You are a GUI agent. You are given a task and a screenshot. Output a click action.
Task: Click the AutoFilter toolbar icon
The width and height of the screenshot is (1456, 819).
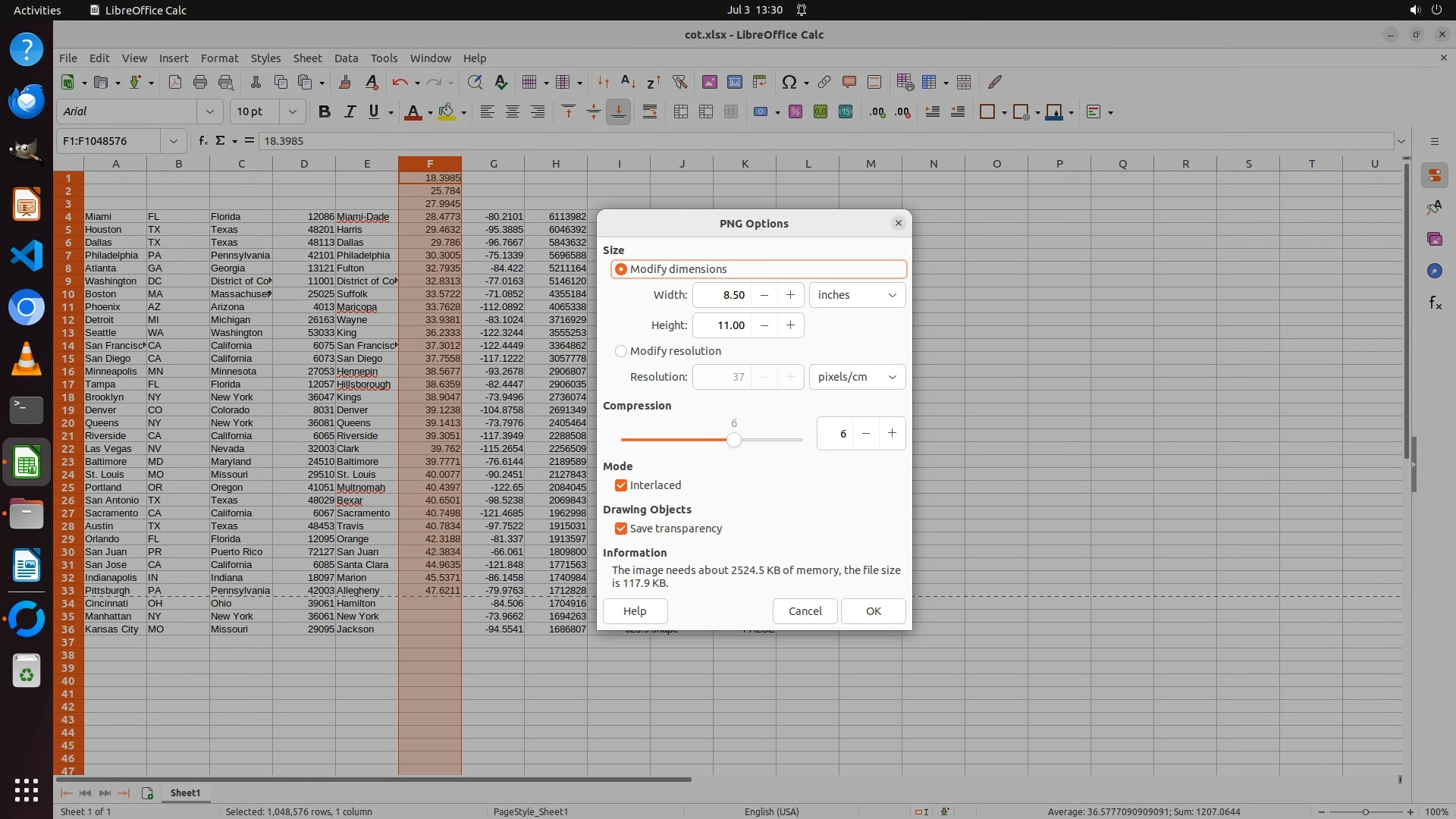pos(679,82)
